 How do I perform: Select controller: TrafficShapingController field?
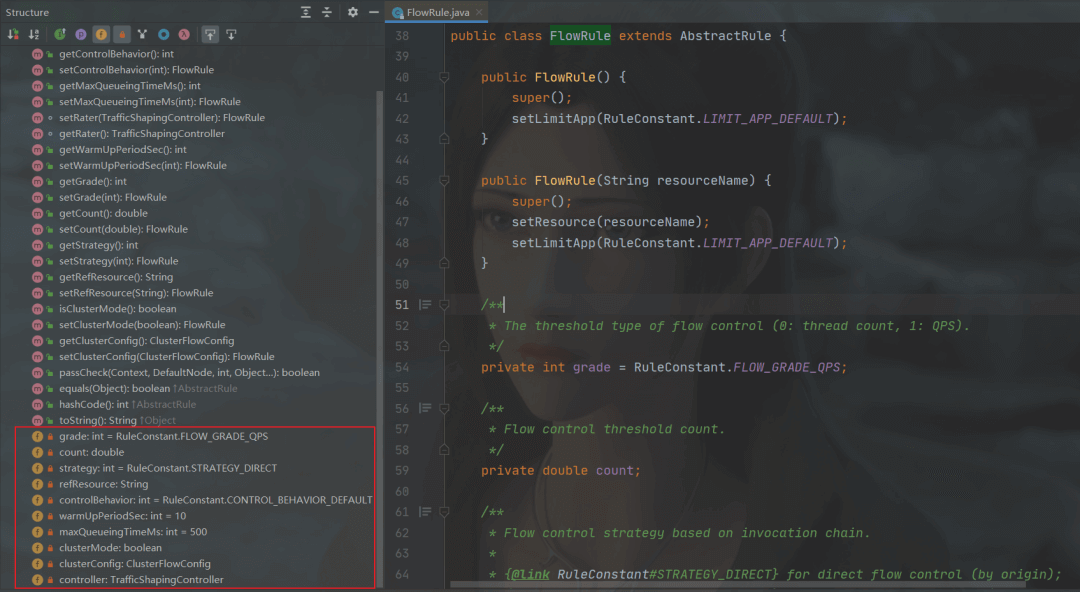pyautogui.click(x=141, y=580)
